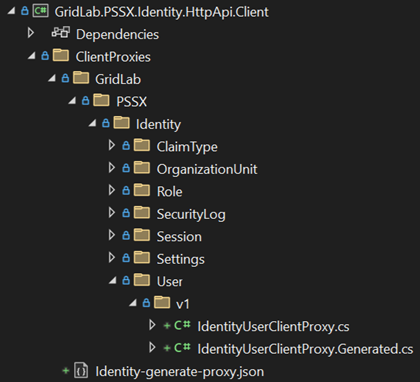The height and width of the screenshot is (382, 420).
Task: Click the Identity folder icon
Action: click(122, 122)
